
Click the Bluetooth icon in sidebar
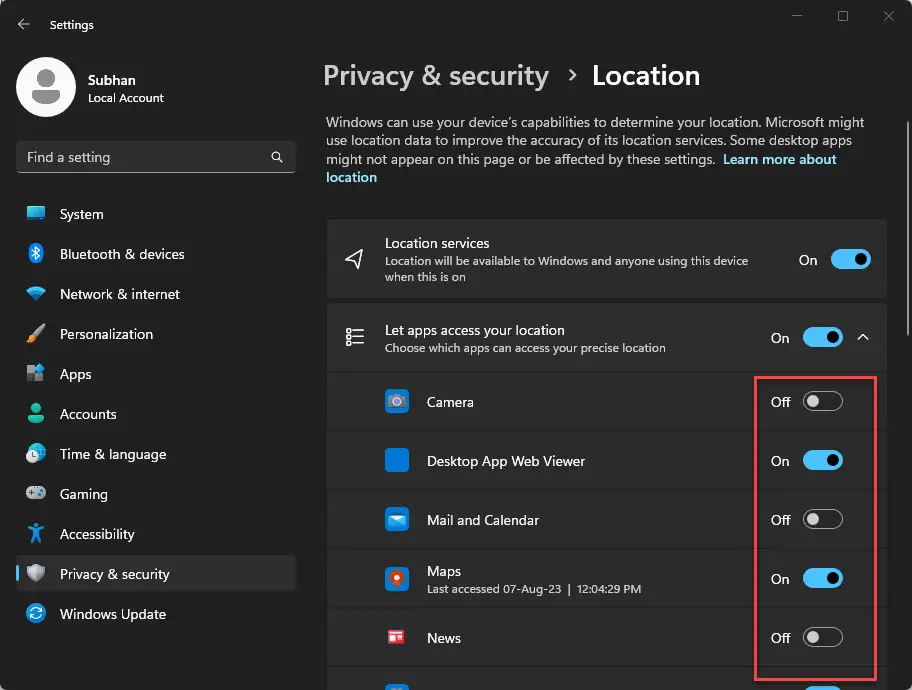point(36,254)
